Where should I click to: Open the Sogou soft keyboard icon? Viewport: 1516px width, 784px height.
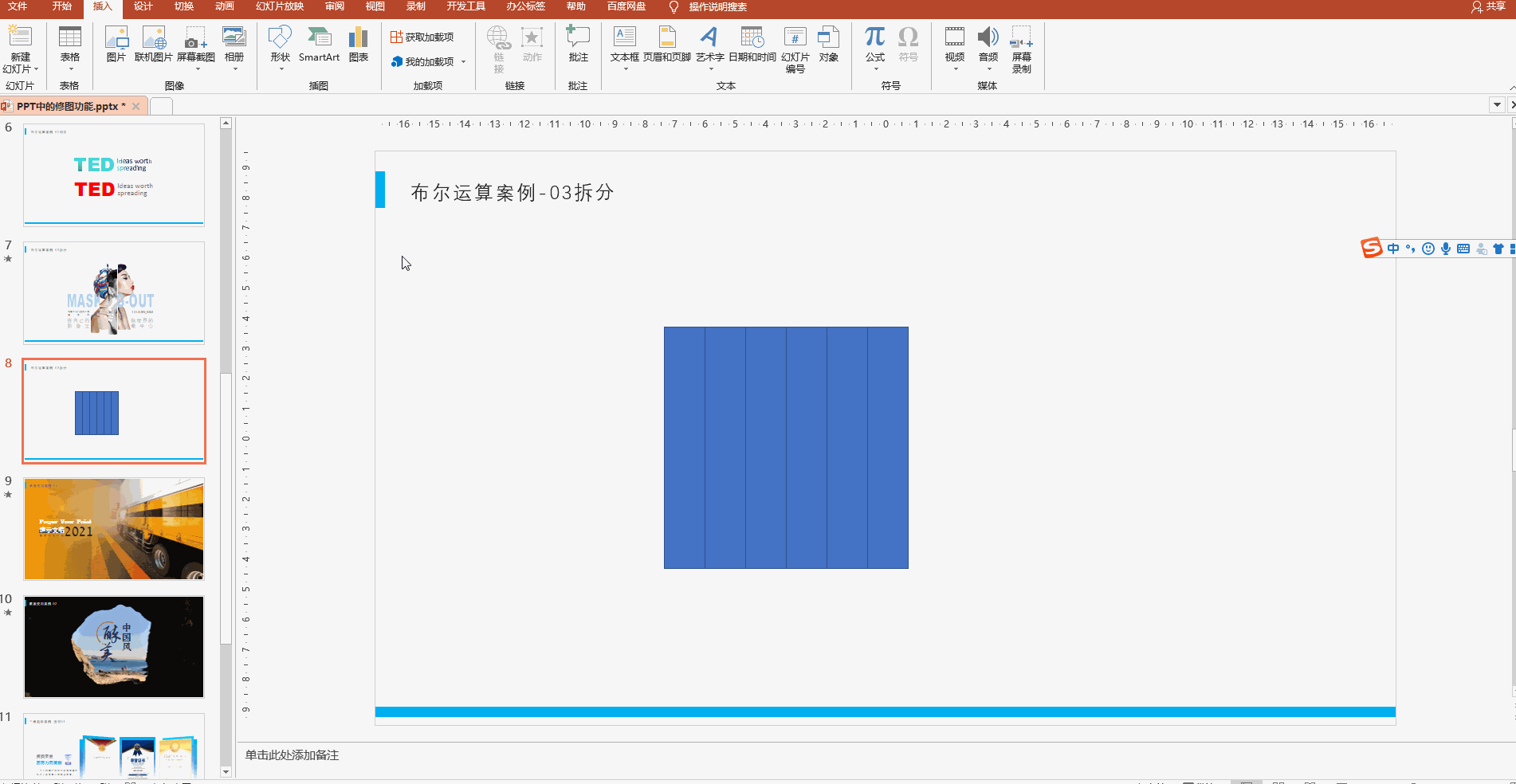point(1463,249)
